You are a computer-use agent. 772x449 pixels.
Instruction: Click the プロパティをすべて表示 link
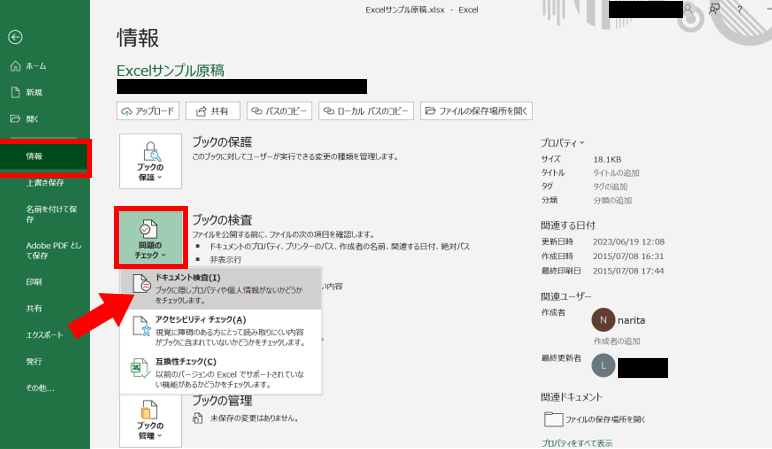(x=577, y=443)
